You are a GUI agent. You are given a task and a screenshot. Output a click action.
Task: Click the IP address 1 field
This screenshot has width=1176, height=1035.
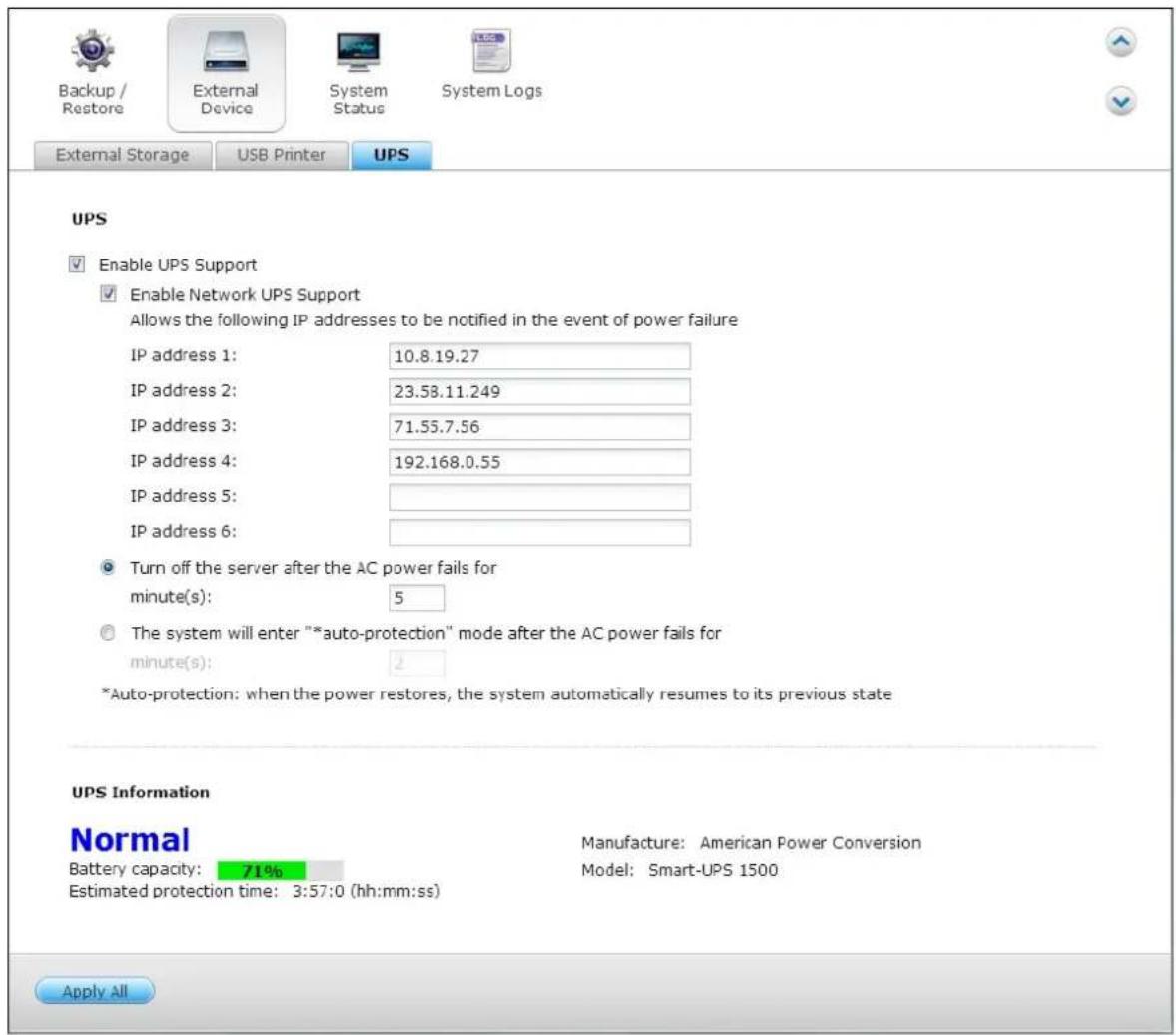pos(539,356)
